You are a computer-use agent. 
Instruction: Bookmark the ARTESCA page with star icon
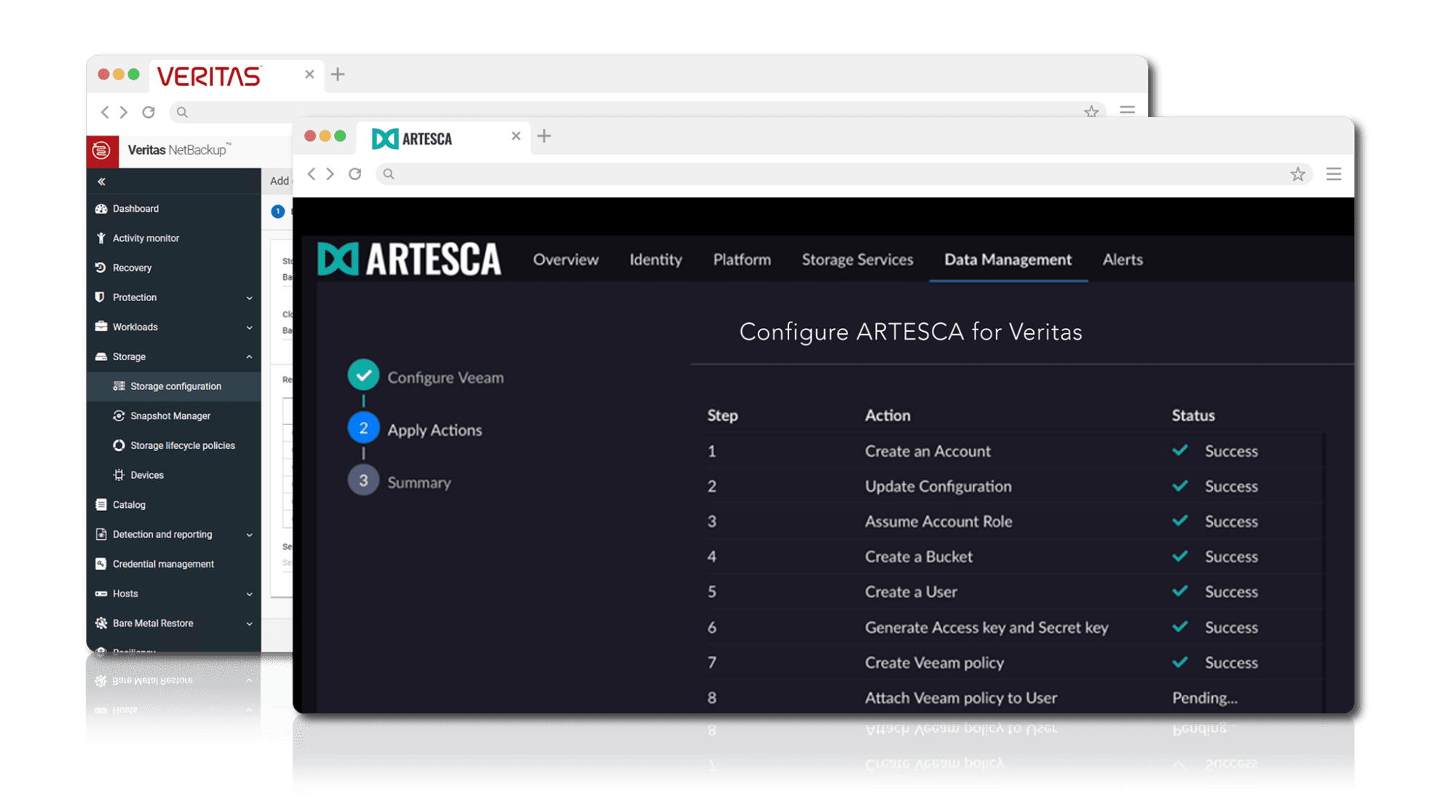pos(1297,174)
